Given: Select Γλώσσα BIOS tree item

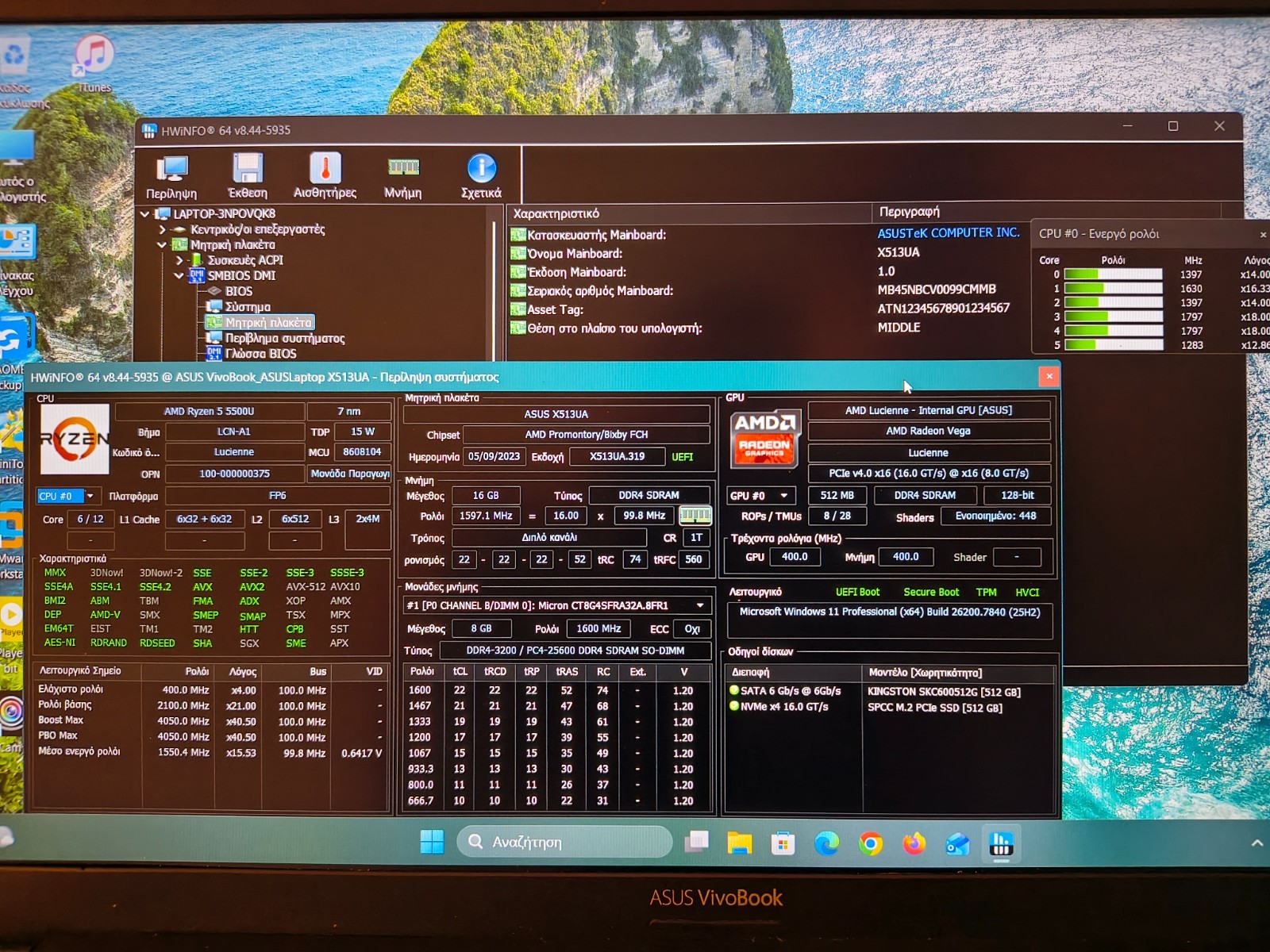Looking at the screenshot, I should [x=260, y=354].
